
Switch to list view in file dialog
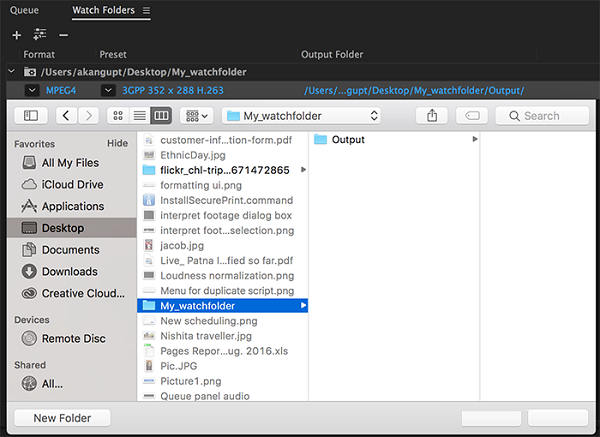139,116
